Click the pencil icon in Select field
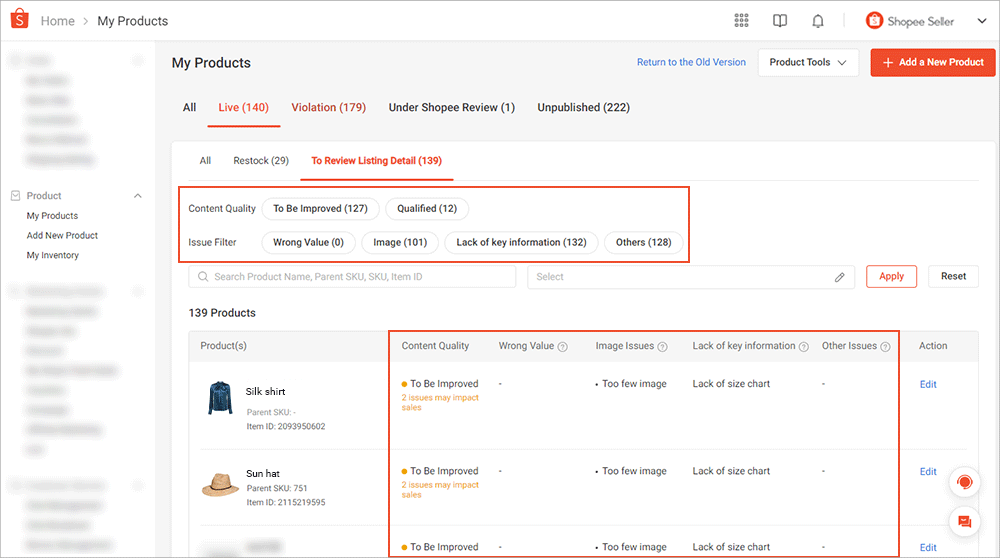 click(x=840, y=277)
